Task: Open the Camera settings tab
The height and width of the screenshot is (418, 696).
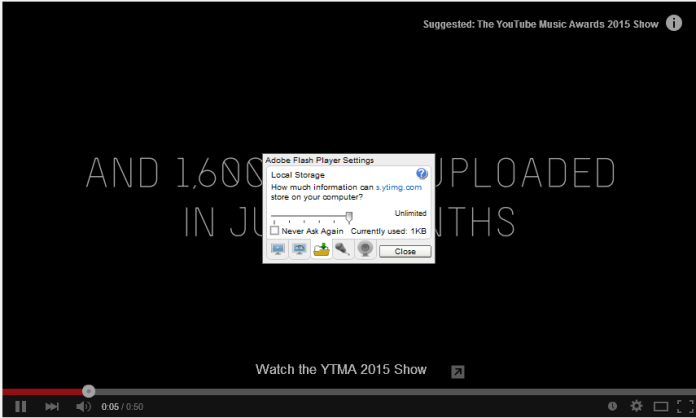Action: [x=365, y=249]
